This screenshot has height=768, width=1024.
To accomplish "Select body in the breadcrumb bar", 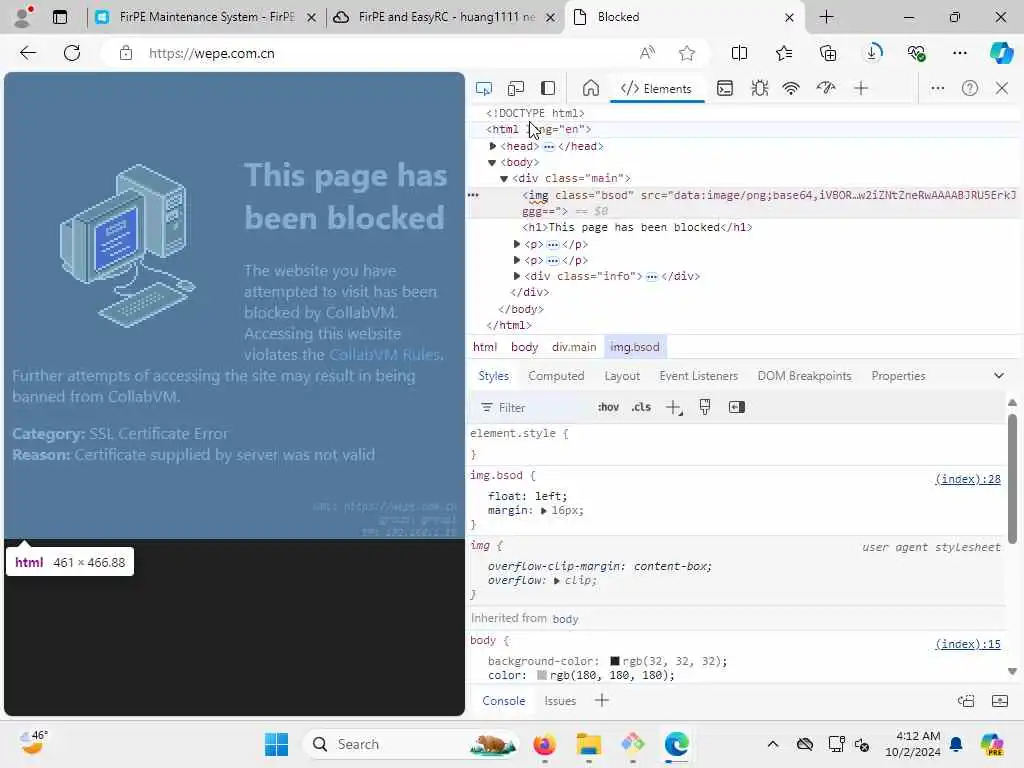I will (x=524, y=347).
